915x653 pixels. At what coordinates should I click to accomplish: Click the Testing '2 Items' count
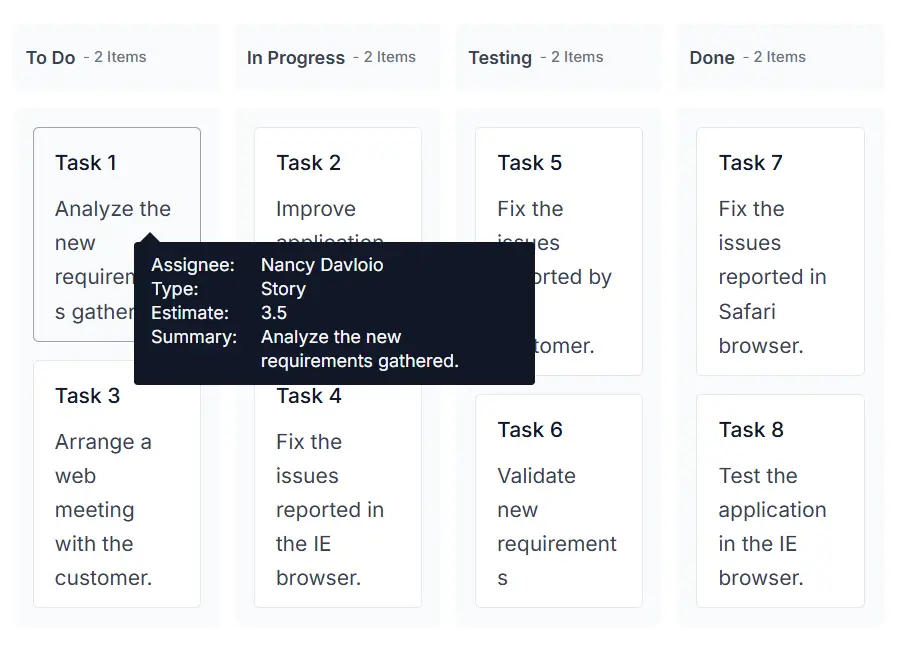[572, 57]
